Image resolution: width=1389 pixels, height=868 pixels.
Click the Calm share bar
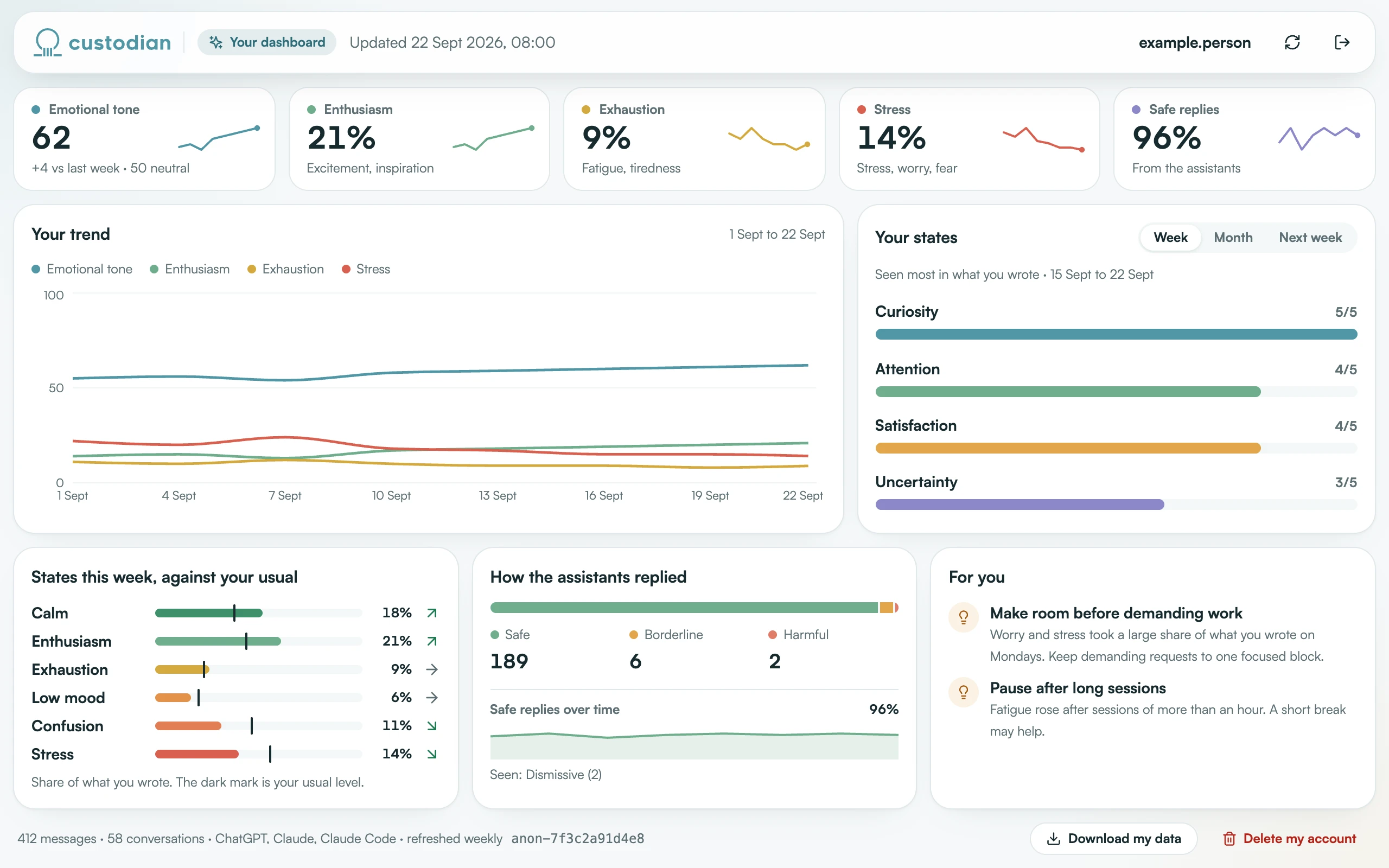click(x=258, y=613)
